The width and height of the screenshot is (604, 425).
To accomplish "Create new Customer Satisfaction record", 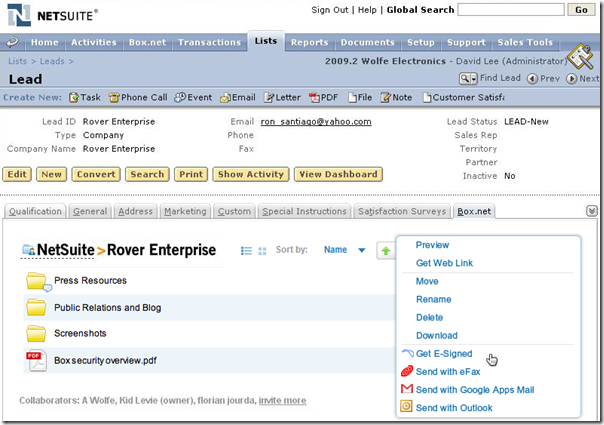I will pyautogui.click(x=463, y=97).
